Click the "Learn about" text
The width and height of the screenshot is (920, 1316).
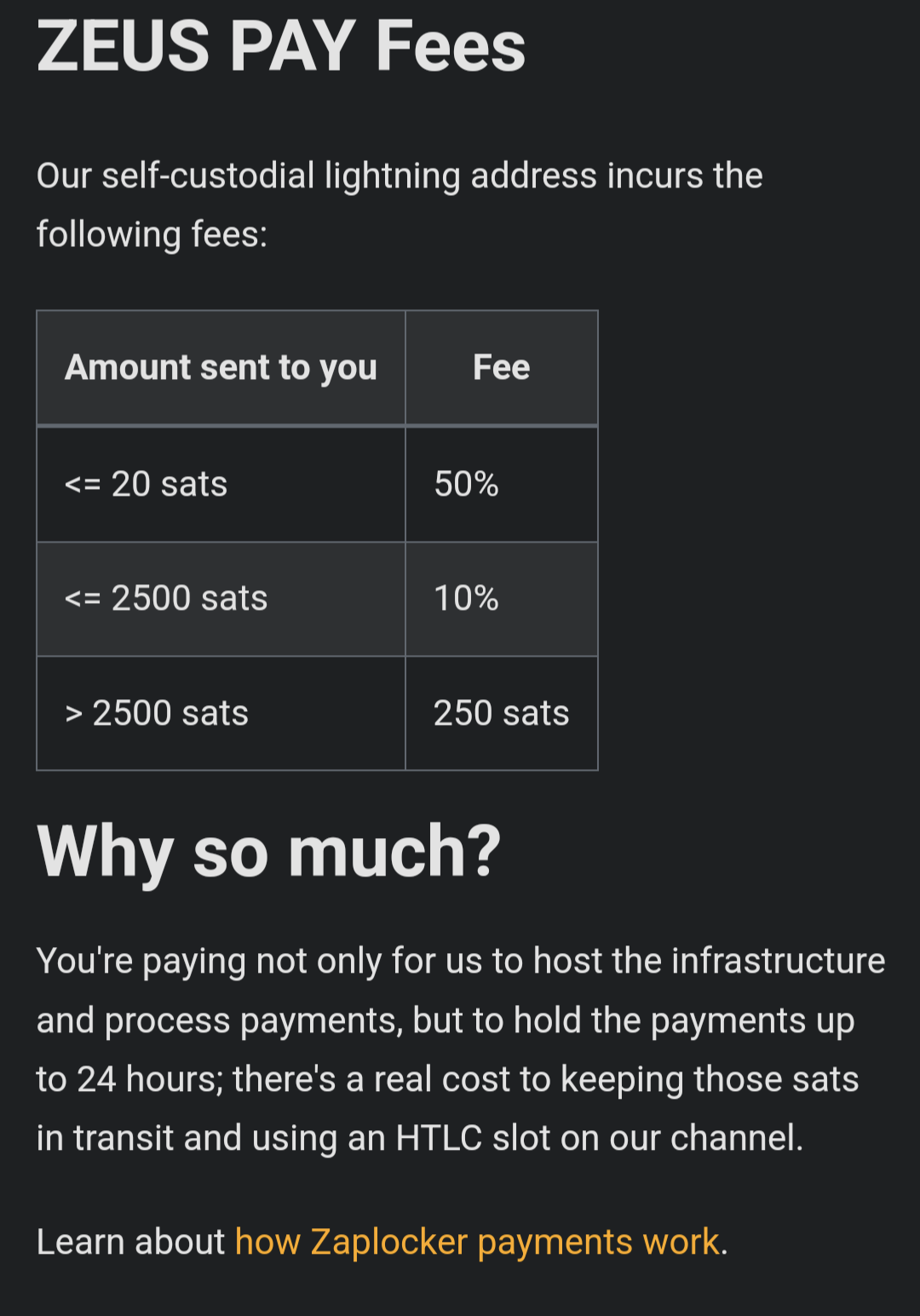[x=130, y=1242]
